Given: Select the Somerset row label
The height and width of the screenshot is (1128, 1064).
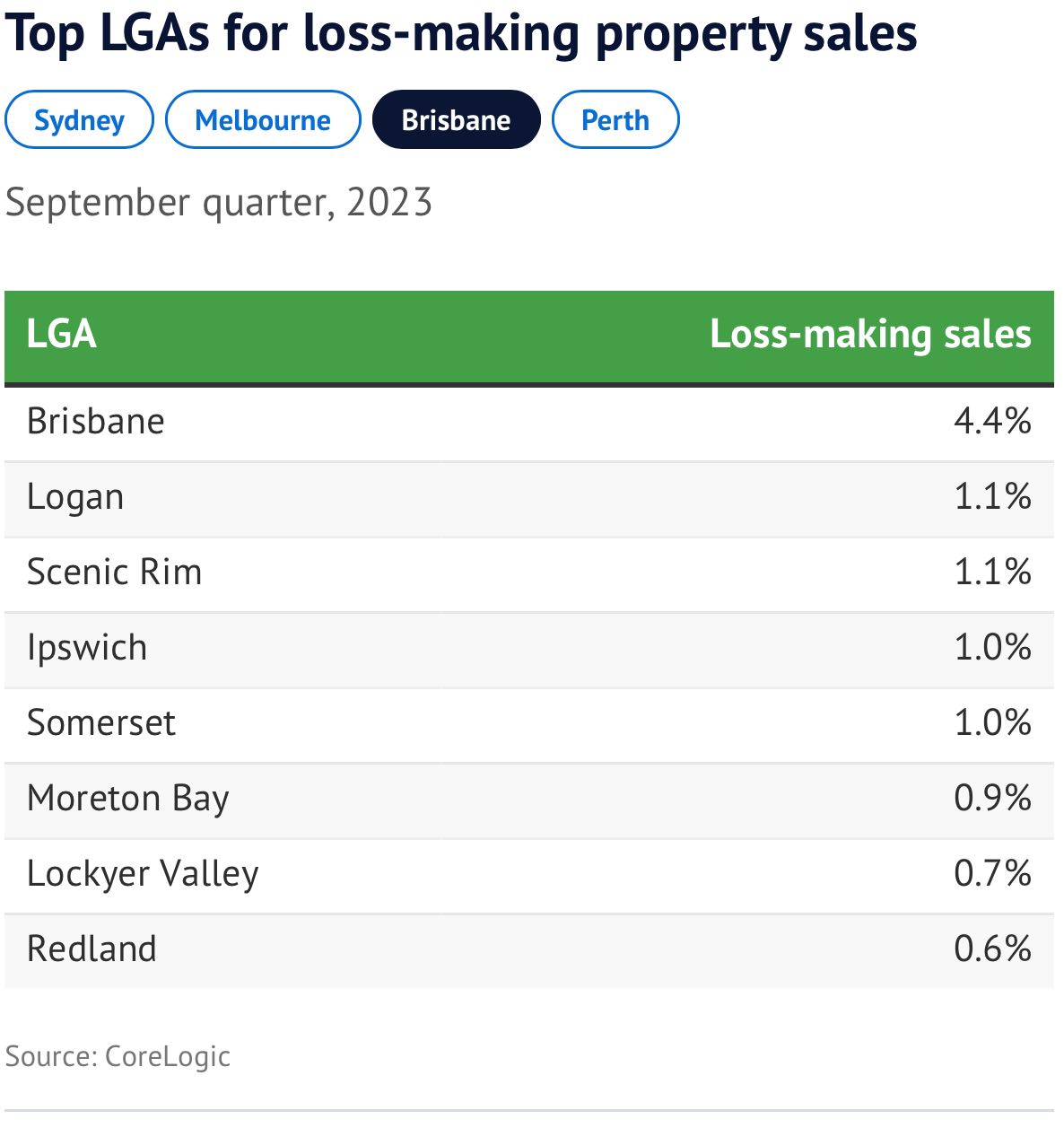Looking at the screenshot, I should (x=101, y=722).
